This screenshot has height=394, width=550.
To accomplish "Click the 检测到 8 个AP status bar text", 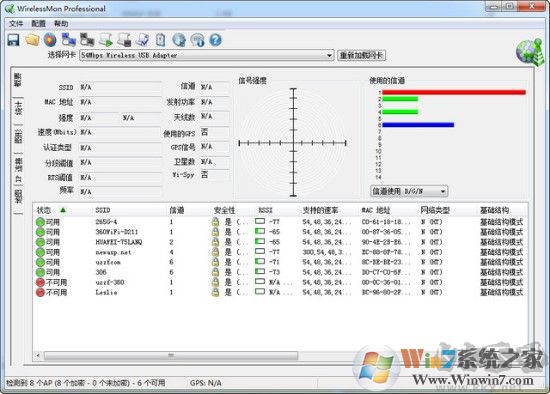I will pyautogui.click(x=86, y=383).
